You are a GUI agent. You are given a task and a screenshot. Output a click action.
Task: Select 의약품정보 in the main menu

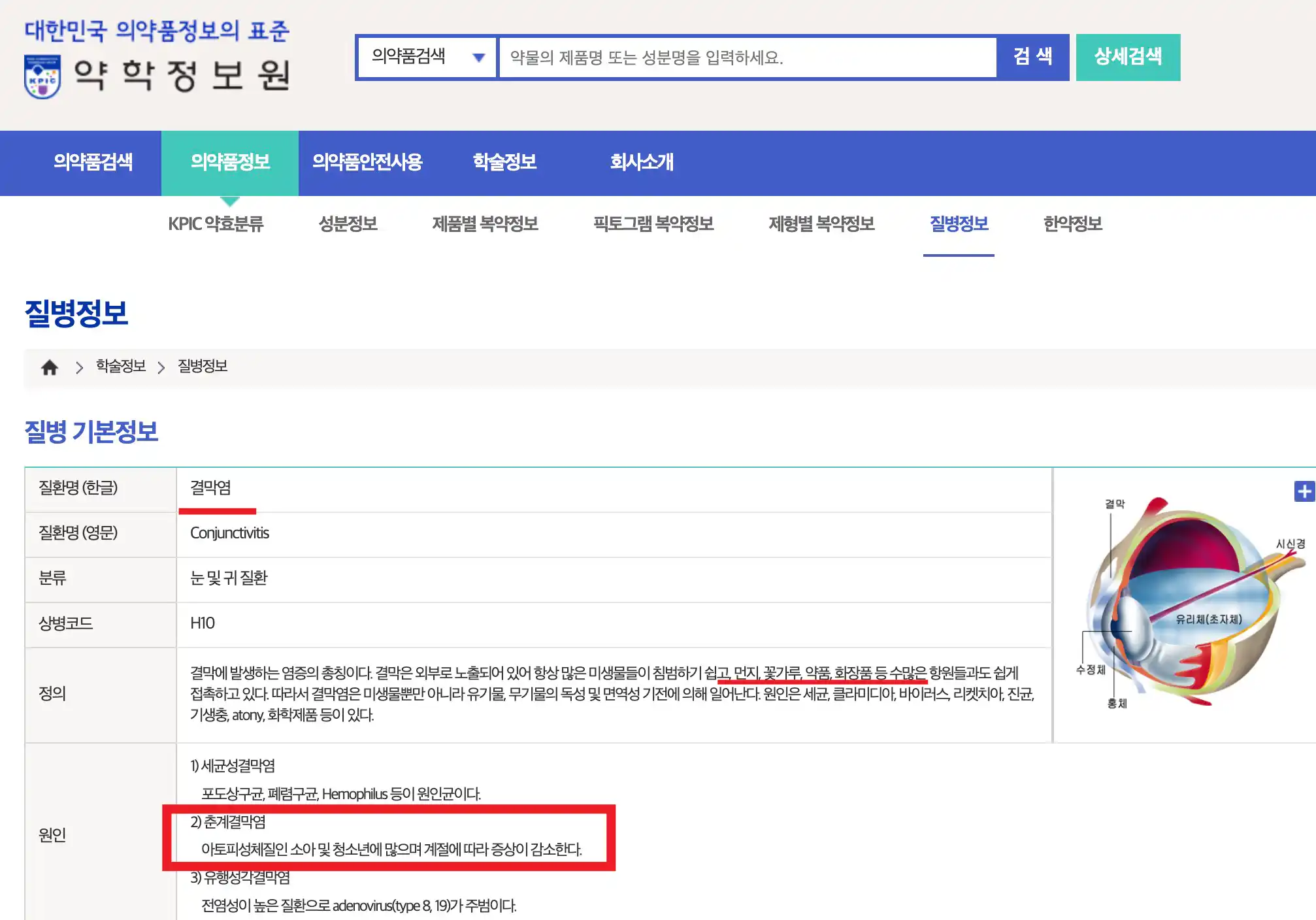[230, 163]
